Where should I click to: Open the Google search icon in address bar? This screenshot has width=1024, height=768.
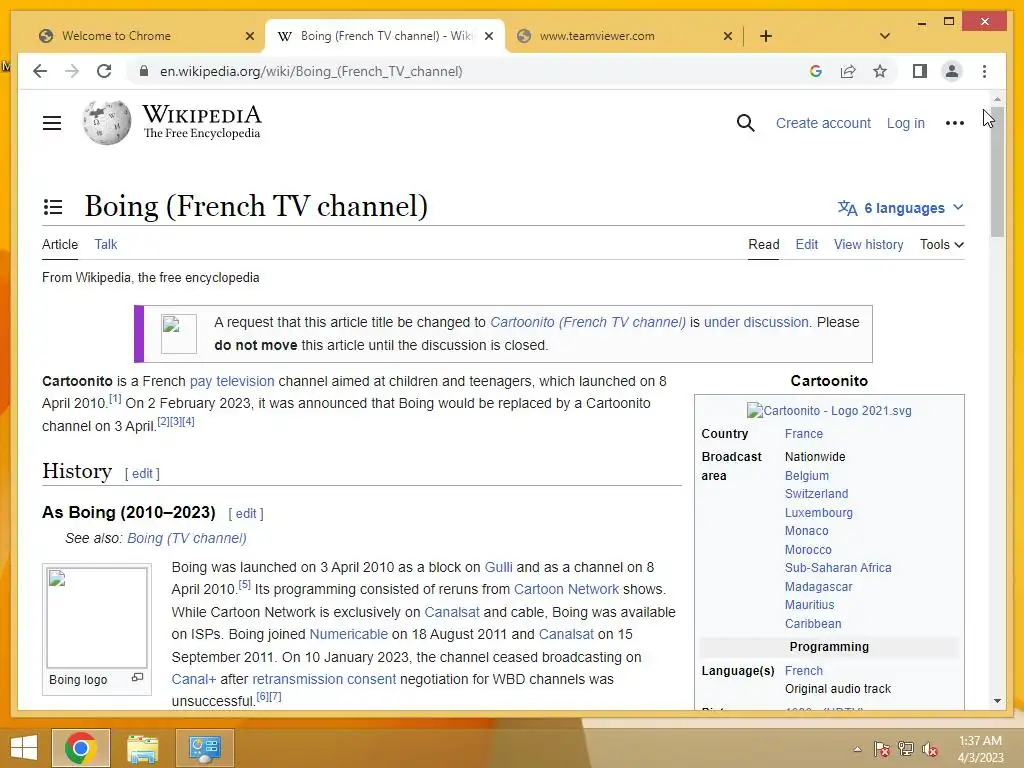tap(816, 71)
